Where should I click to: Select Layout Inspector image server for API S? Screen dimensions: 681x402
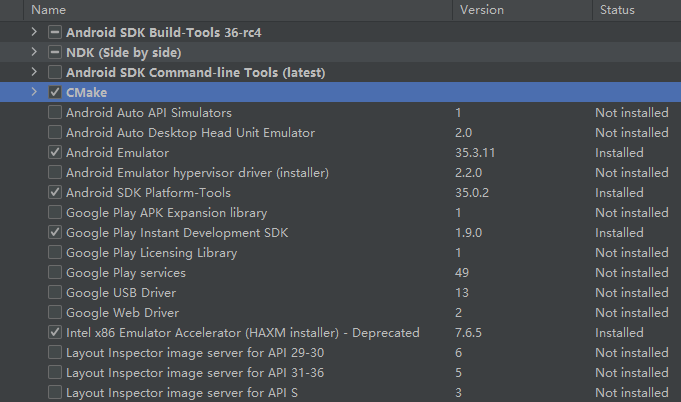coord(181,393)
